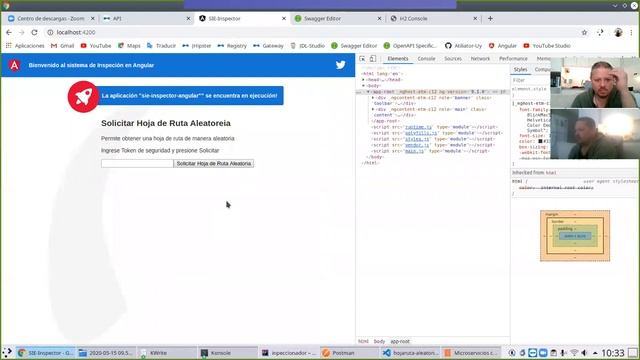Screen dimensions: 640x360
Task: Open the DevTools Network tab
Action: point(480,59)
